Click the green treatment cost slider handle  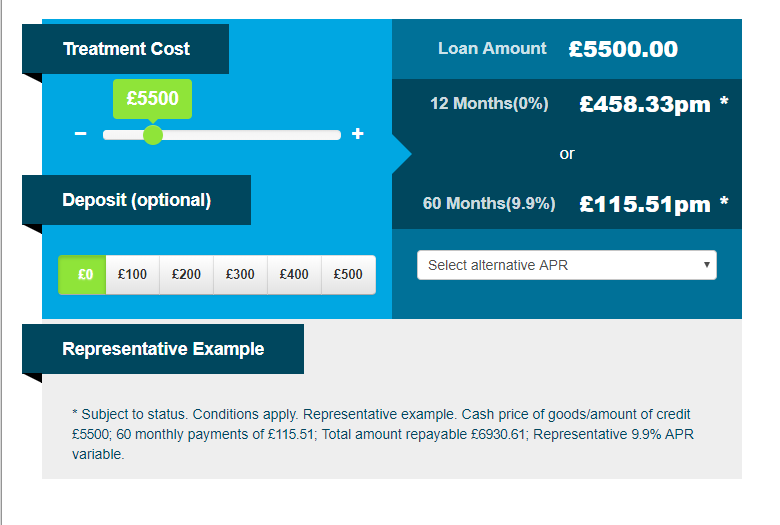pyautogui.click(x=152, y=135)
